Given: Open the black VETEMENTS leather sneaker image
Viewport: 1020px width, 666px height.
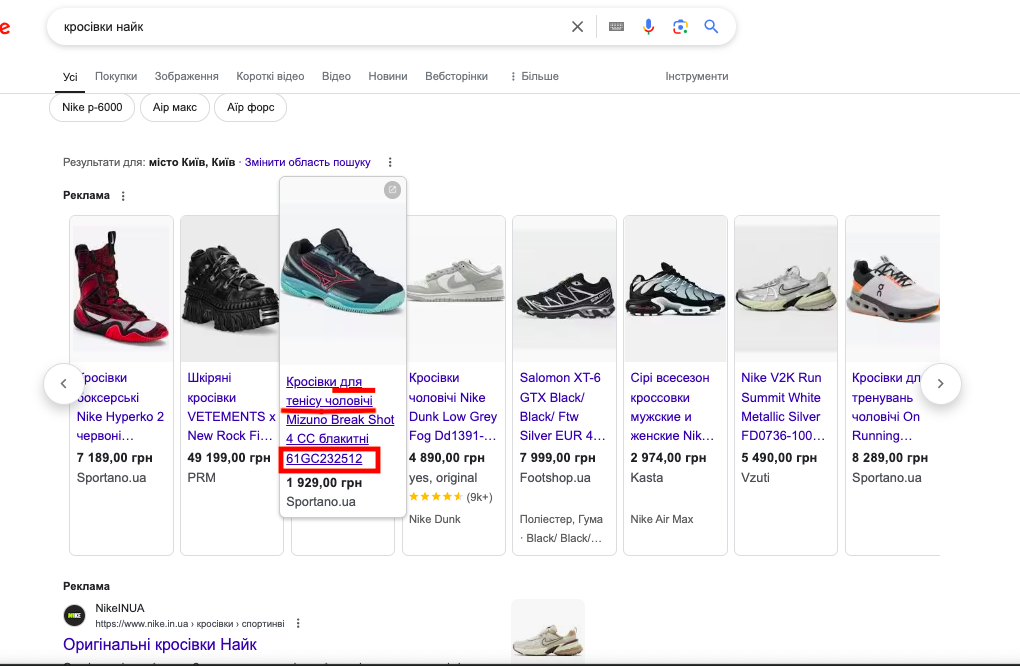Looking at the screenshot, I should (x=230, y=289).
